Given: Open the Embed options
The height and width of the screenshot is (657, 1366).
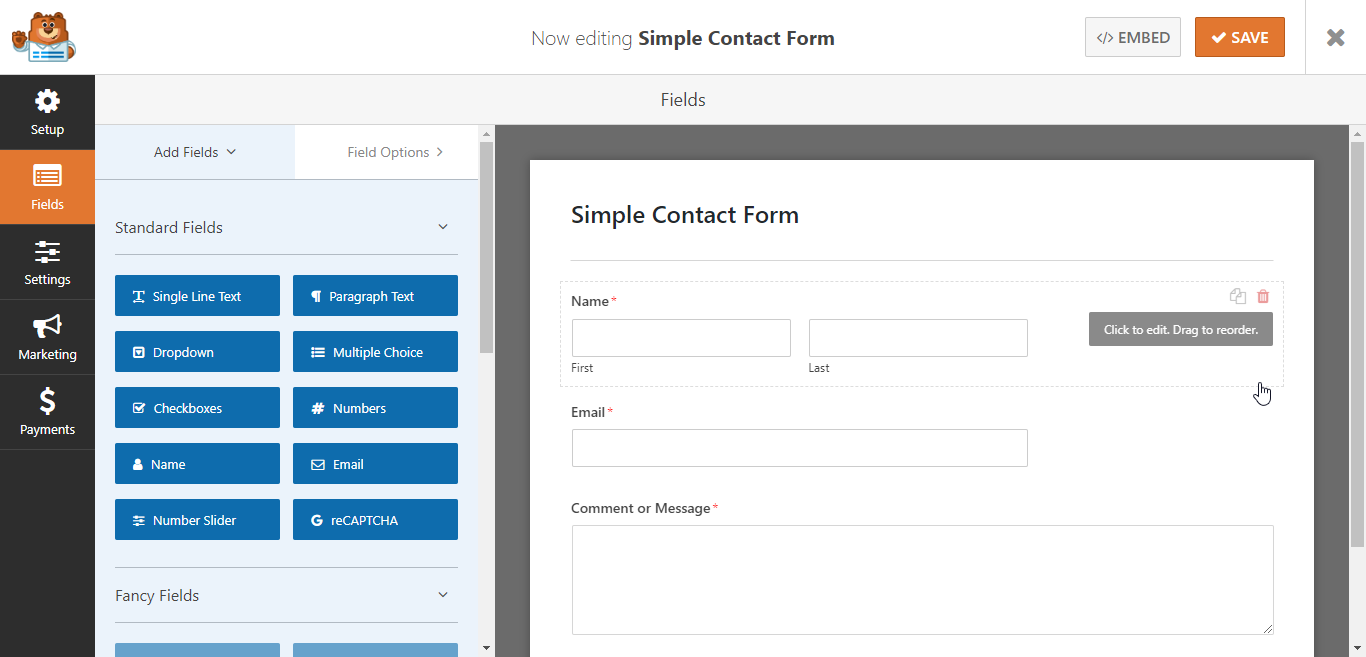Looking at the screenshot, I should 1133,36.
